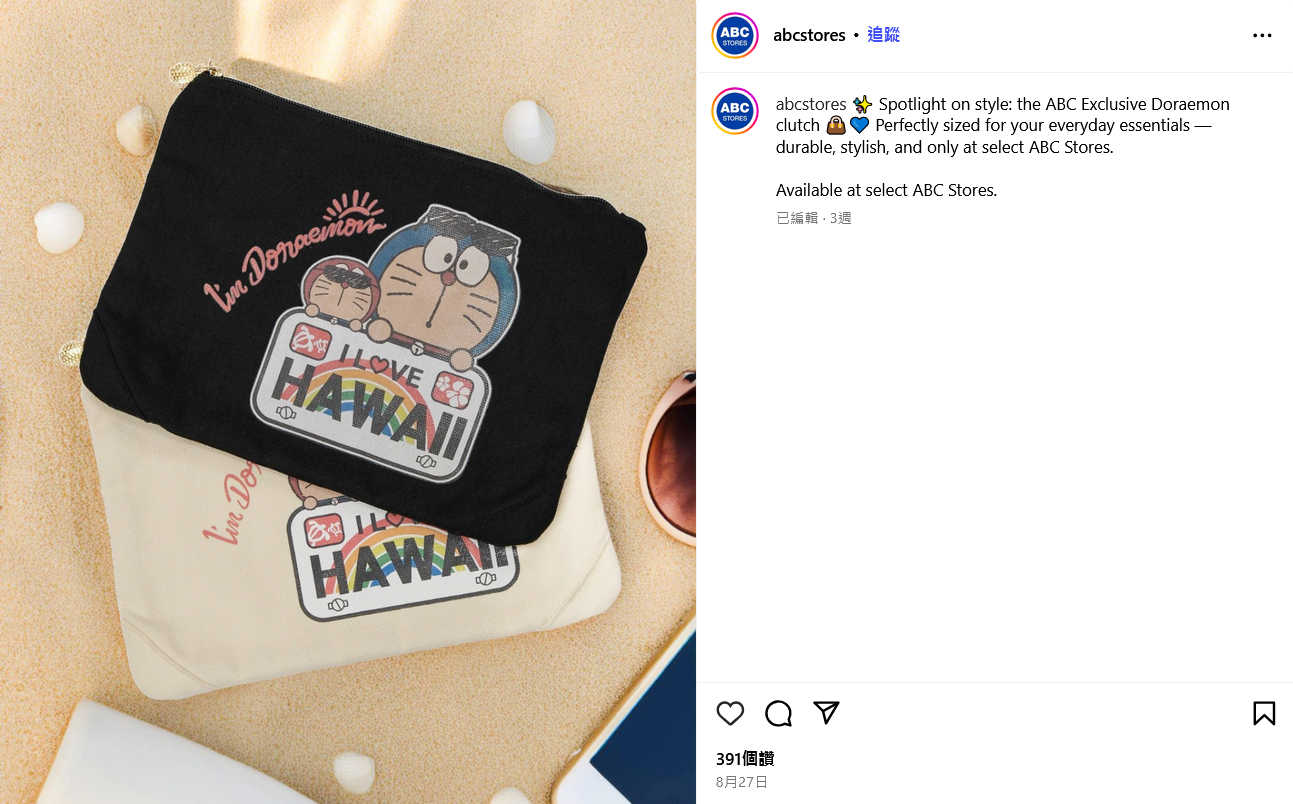Click the caption text about Doraemon clutch
Viewport: 1293px width, 804px height.
1003,125
